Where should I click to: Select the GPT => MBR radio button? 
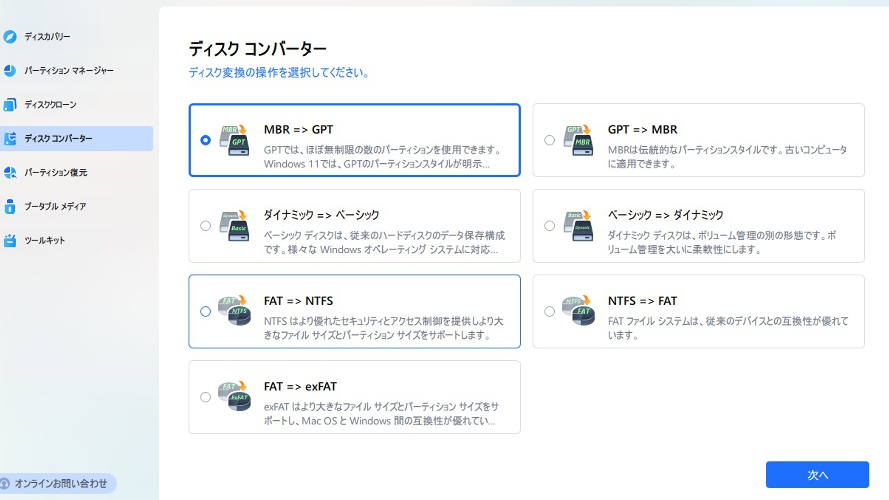[x=549, y=140]
